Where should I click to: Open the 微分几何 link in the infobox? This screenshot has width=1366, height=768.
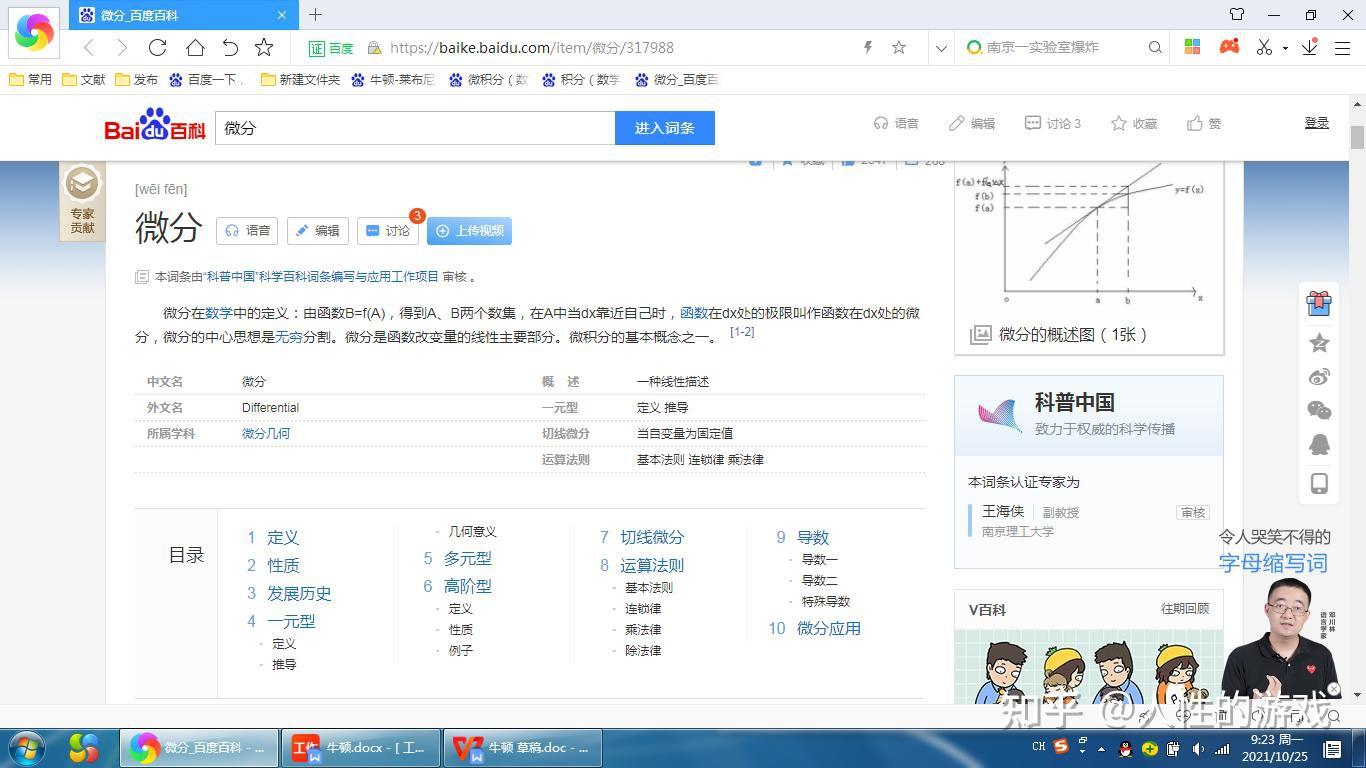pos(265,433)
